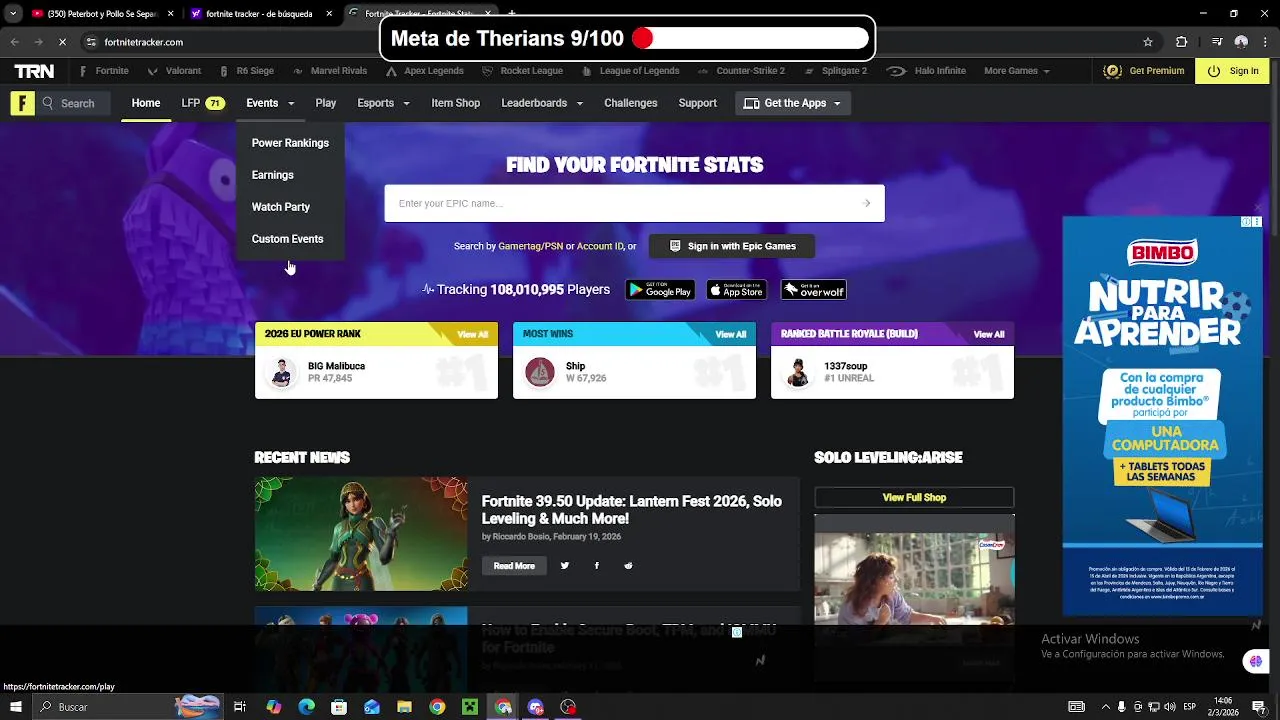View All on Ranked Battle Royale card

tap(989, 334)
